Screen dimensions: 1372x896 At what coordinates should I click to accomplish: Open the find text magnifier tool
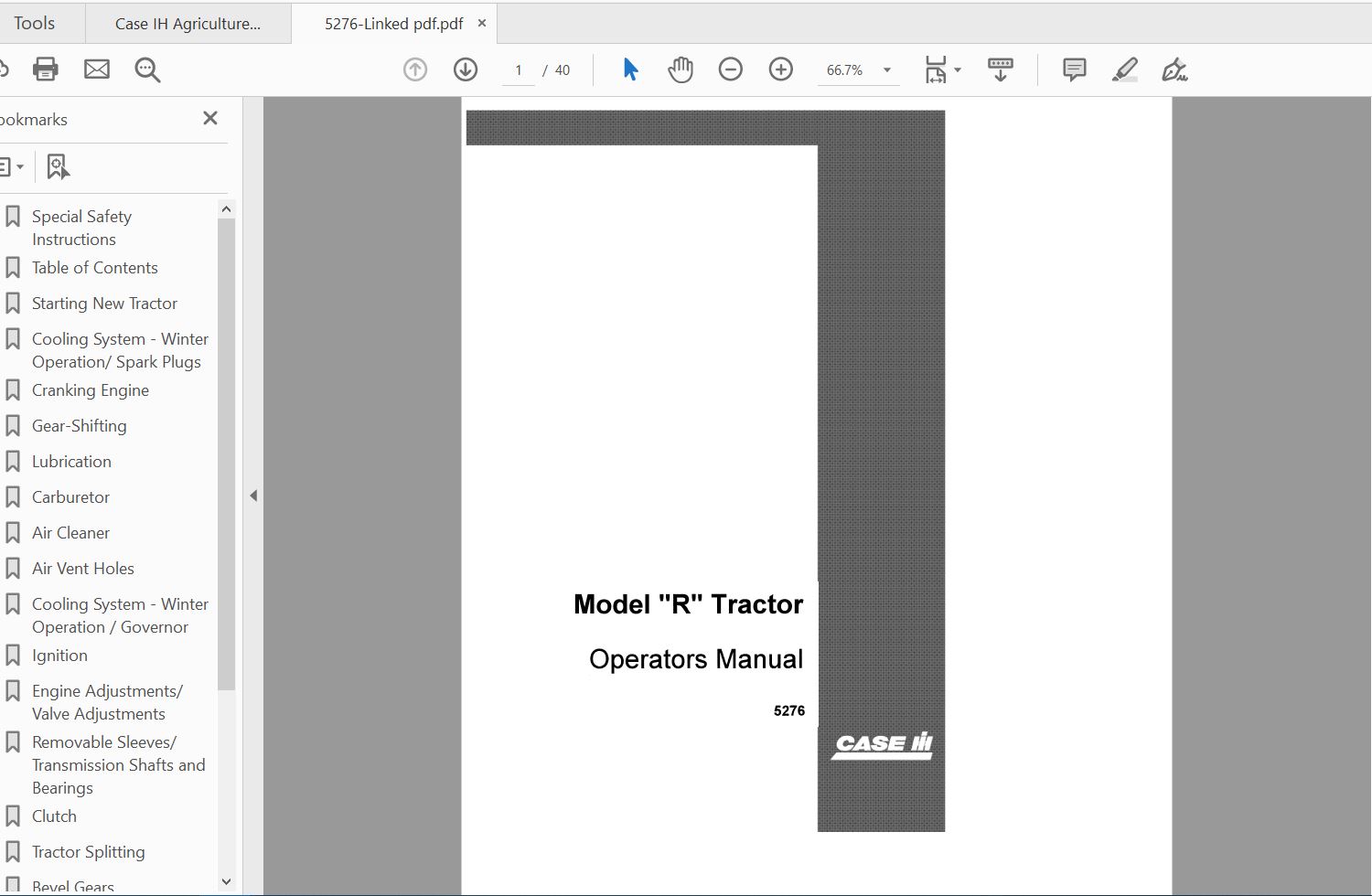click(147, 69)
